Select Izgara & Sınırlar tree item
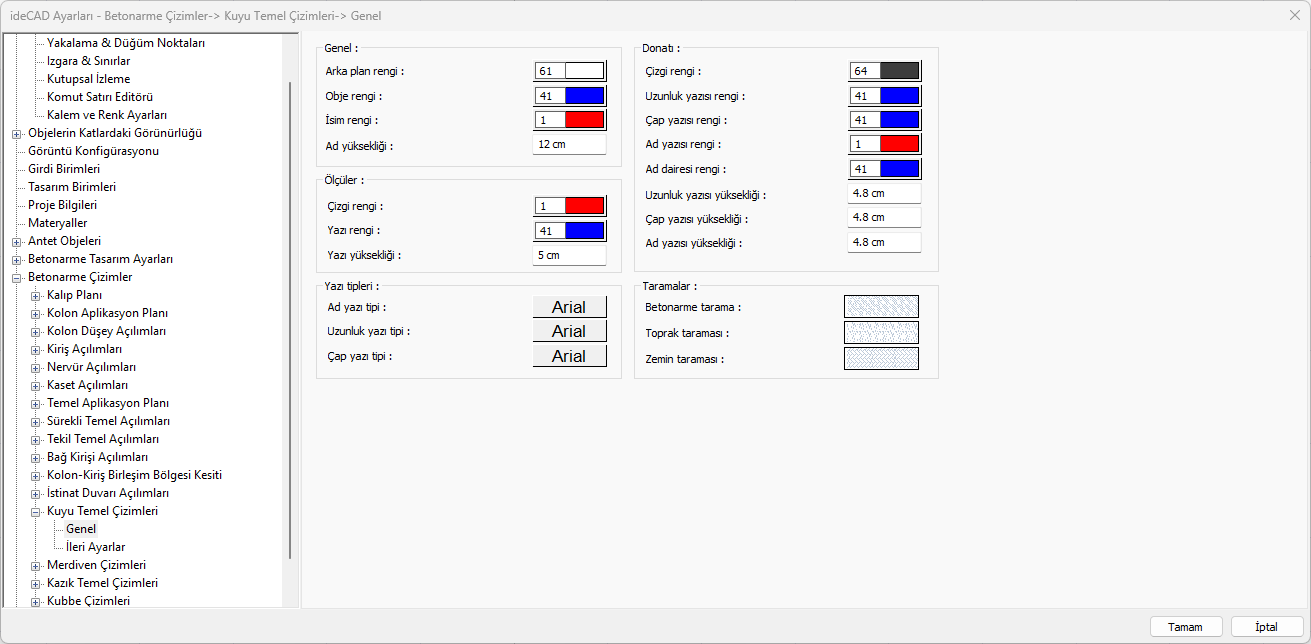Viewport: 1311px width, 644px height. pyautogui.click(x=88, y=61)
